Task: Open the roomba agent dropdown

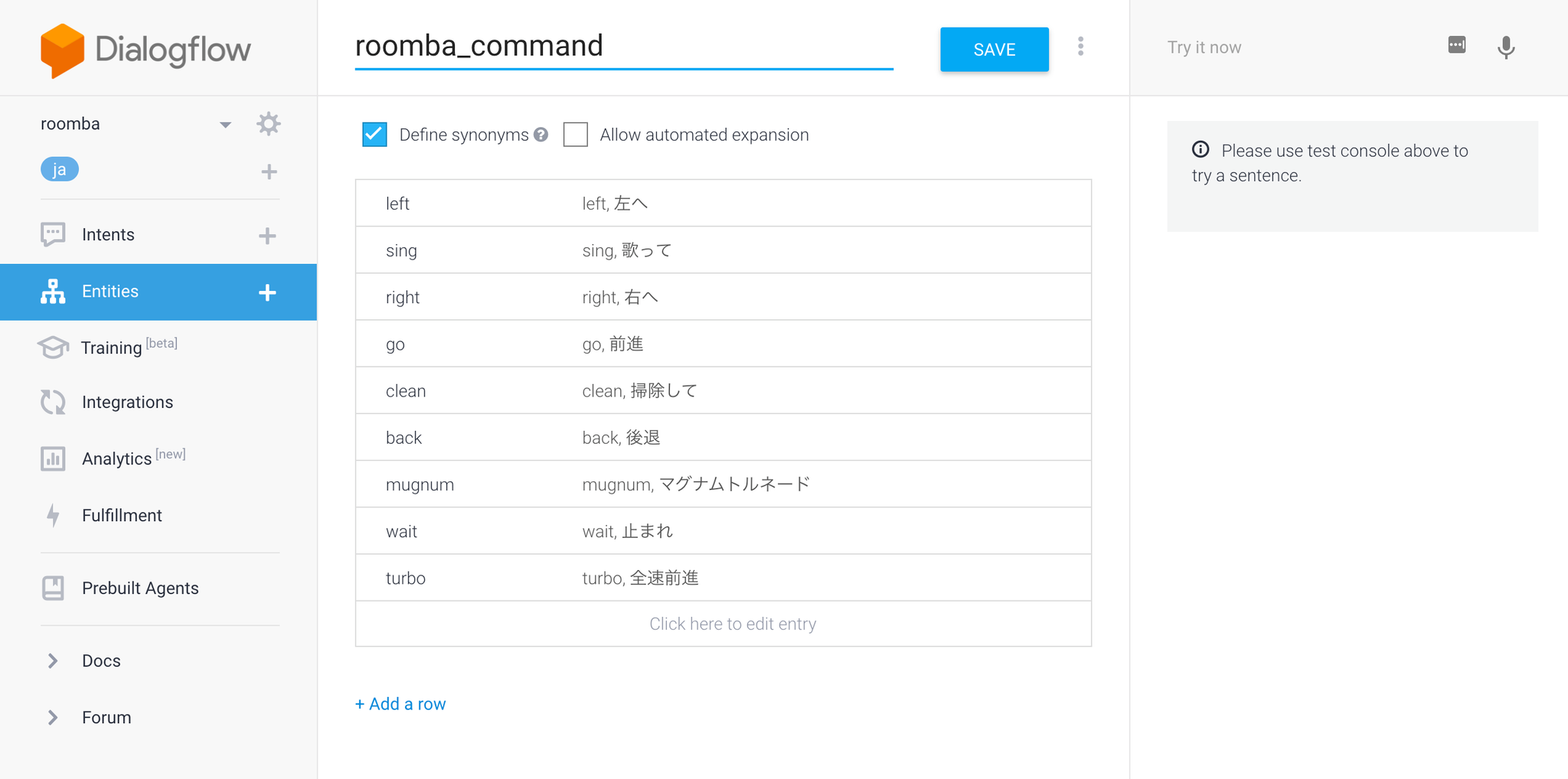Action: pyautogui.click(x=225, y=125)
